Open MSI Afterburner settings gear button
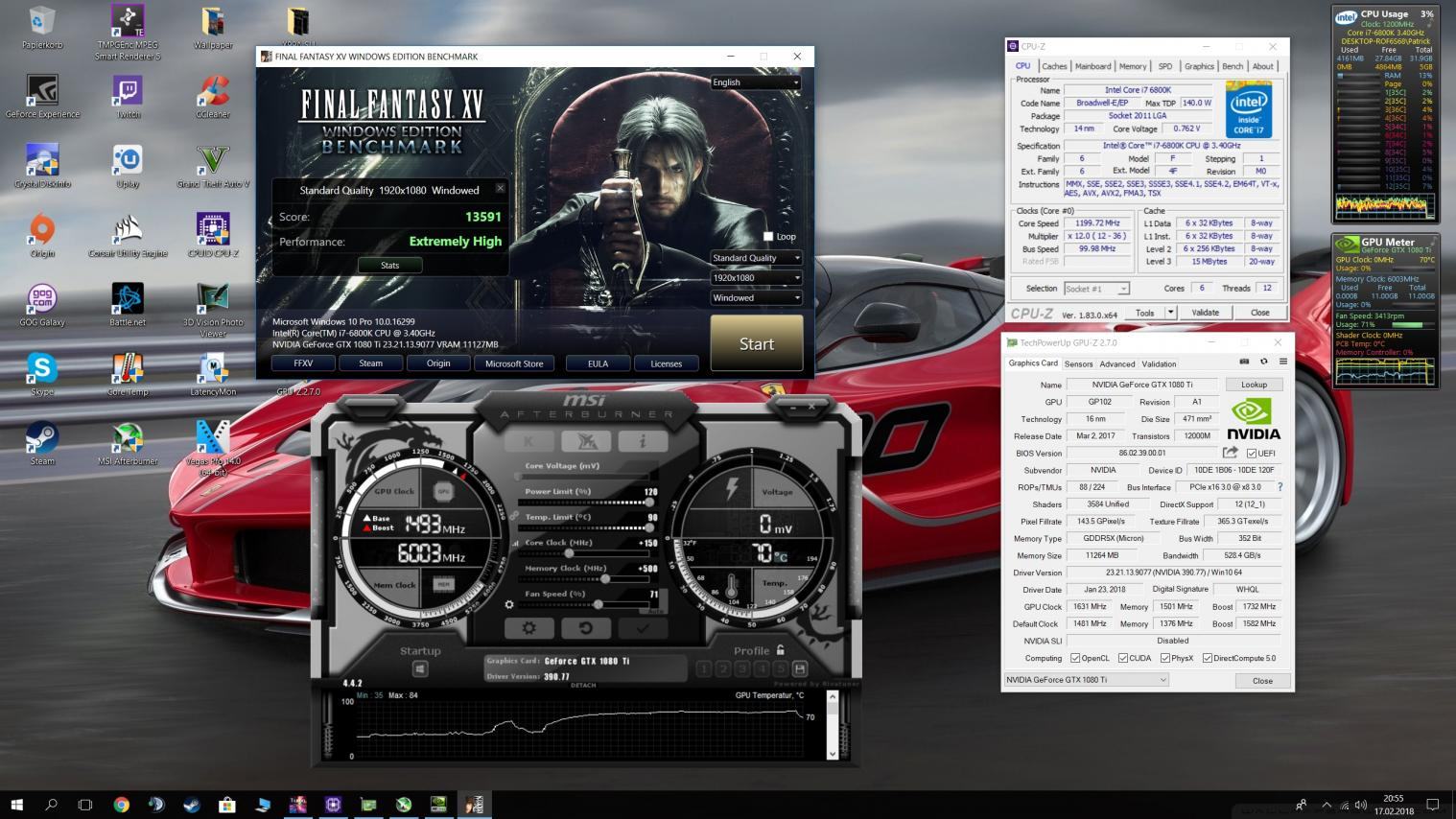 528,628
